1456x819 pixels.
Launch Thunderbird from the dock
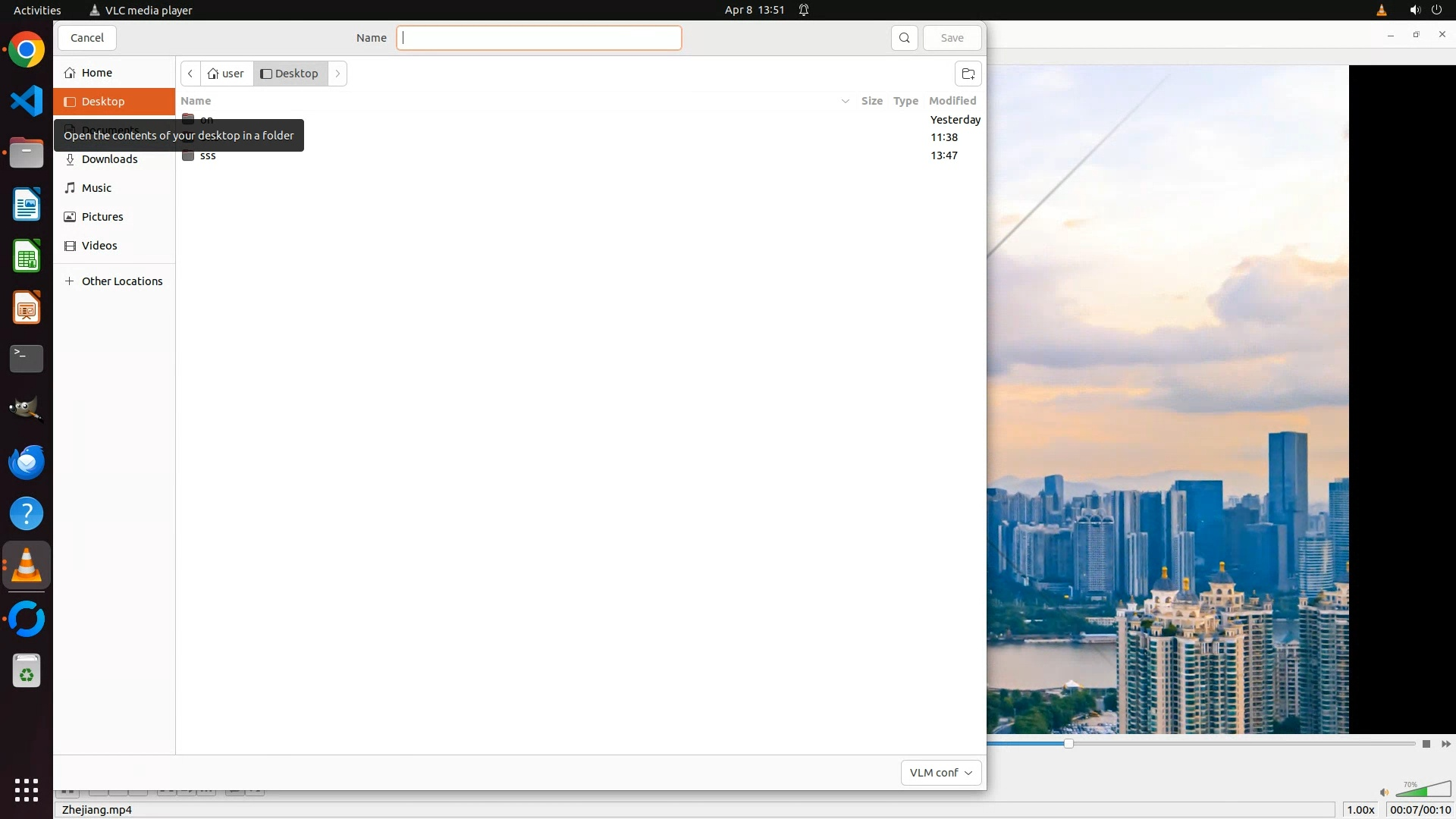pyautogui.click(x=27, y=462)
